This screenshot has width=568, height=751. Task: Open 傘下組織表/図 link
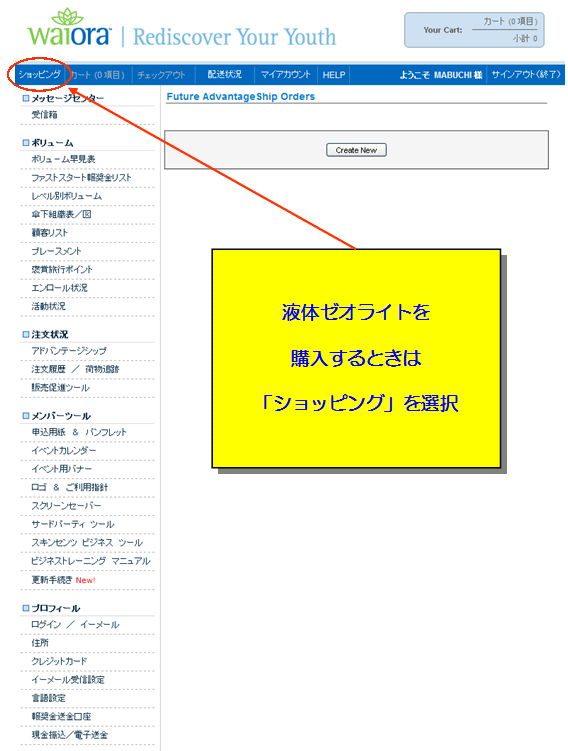pos(61,214)
